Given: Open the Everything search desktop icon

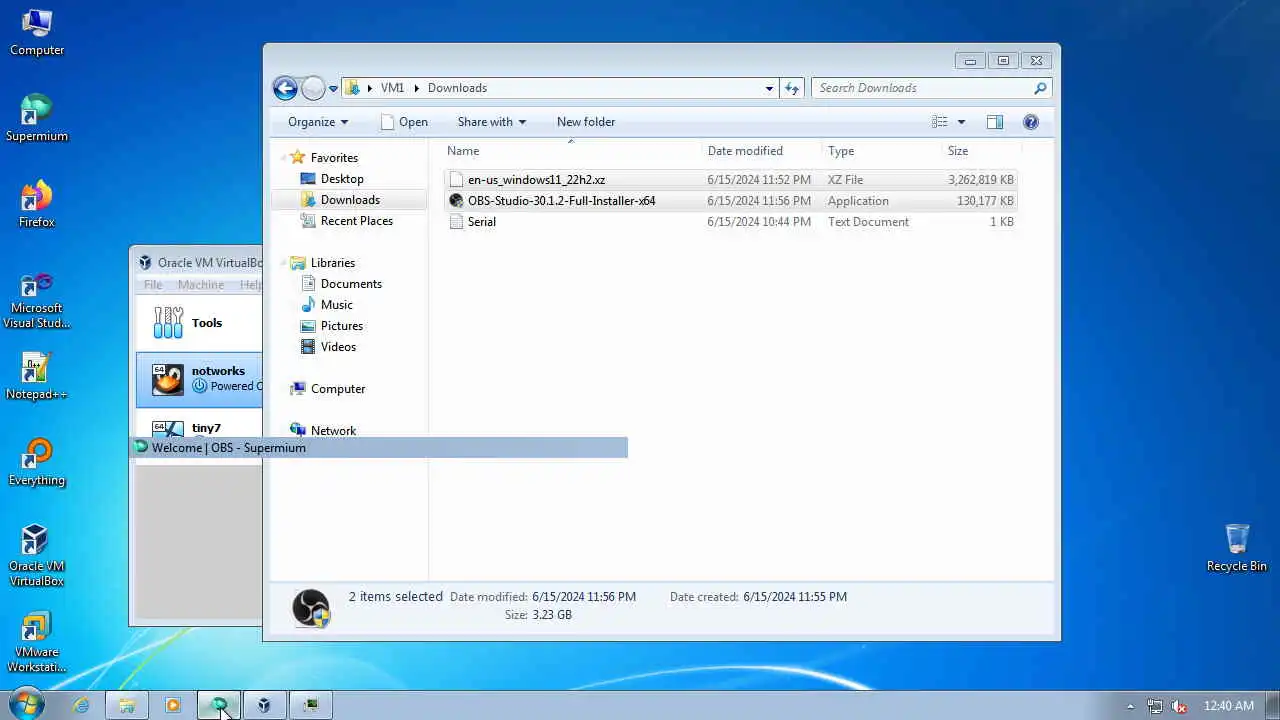Looking at the screenshot, I should point(37,463).
